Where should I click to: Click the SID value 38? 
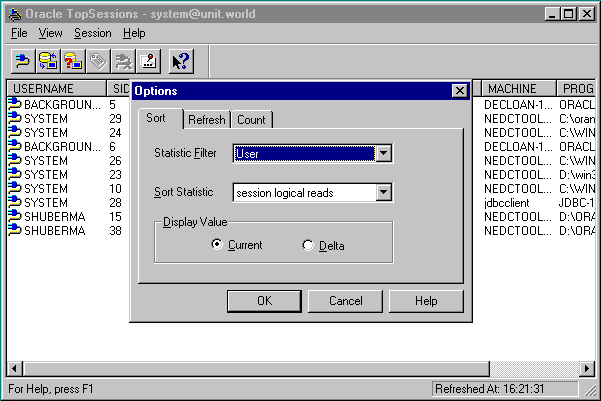tap(115, 231)
